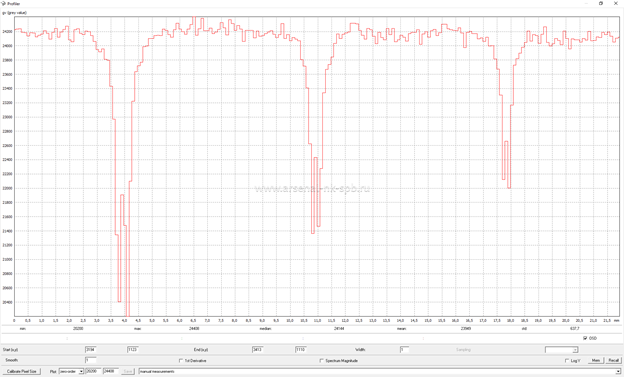This screenshot has width=624, height=377.
Task: Close the Profiler window
Action: click(x=616, y=3)
